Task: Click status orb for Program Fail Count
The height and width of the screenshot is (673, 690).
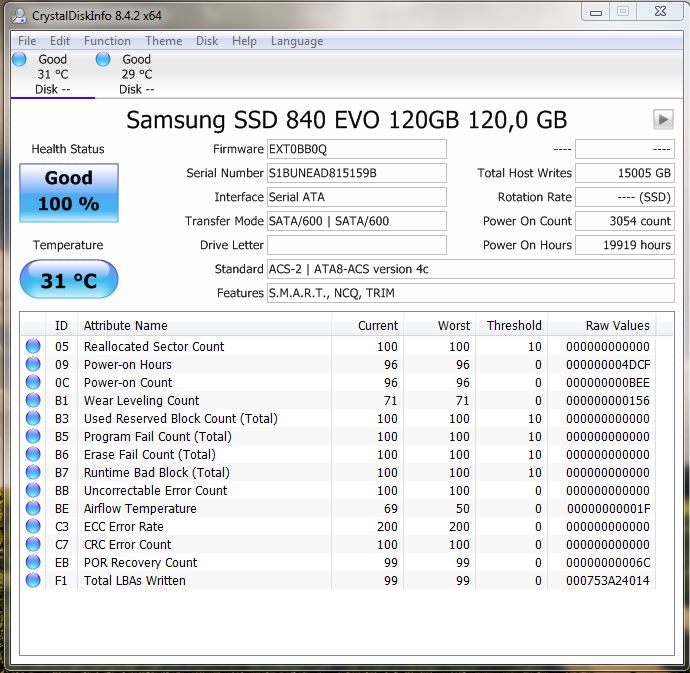Action: click(33, 437)
